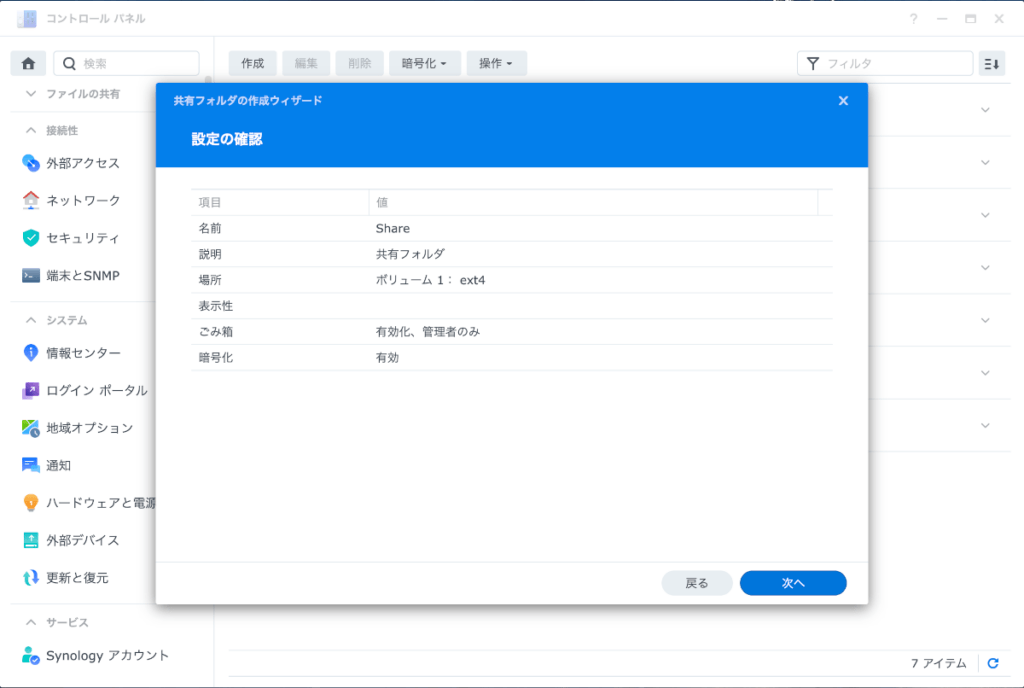The width and height of the screenshot is (1024, 688).
Task: Open the Info Center icon
Action: click(31, 352)
